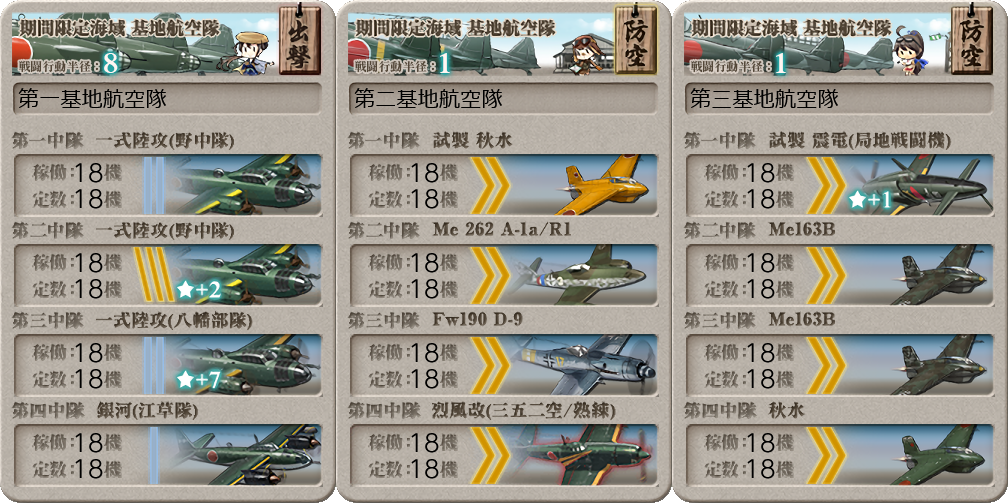Toggle third base 防空 wooden tag
The height and width of the screenshot is (503, 1008).
(x=971, y=40)
